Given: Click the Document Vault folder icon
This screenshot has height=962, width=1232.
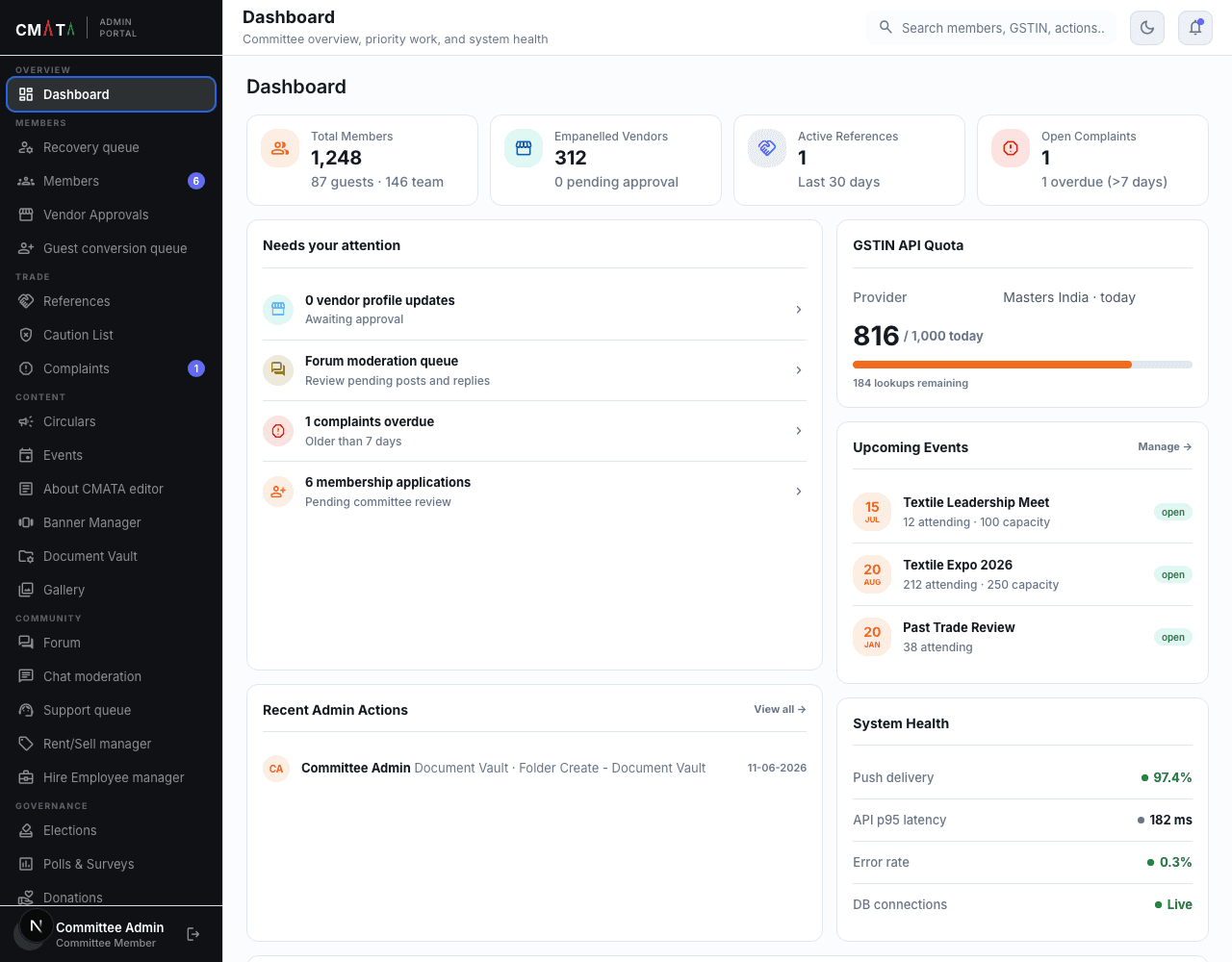Looking at the screenshot, I should point(26,556).
